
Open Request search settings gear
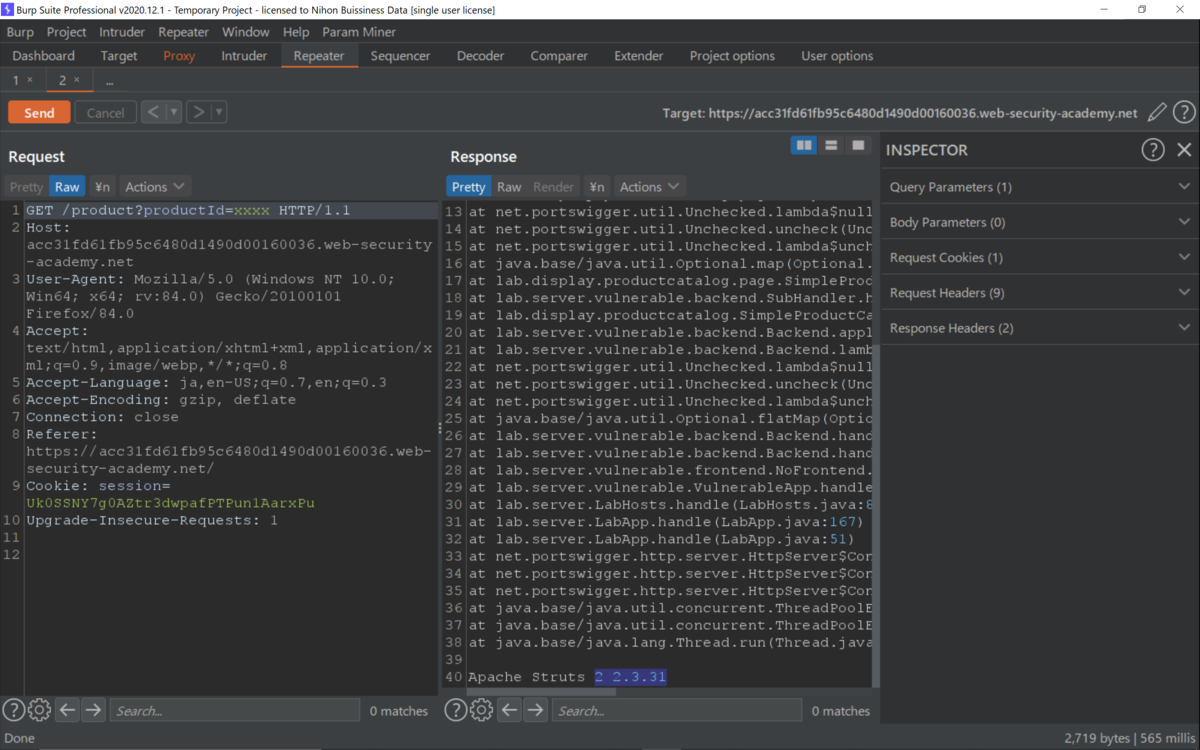click(x=39, y=710)
